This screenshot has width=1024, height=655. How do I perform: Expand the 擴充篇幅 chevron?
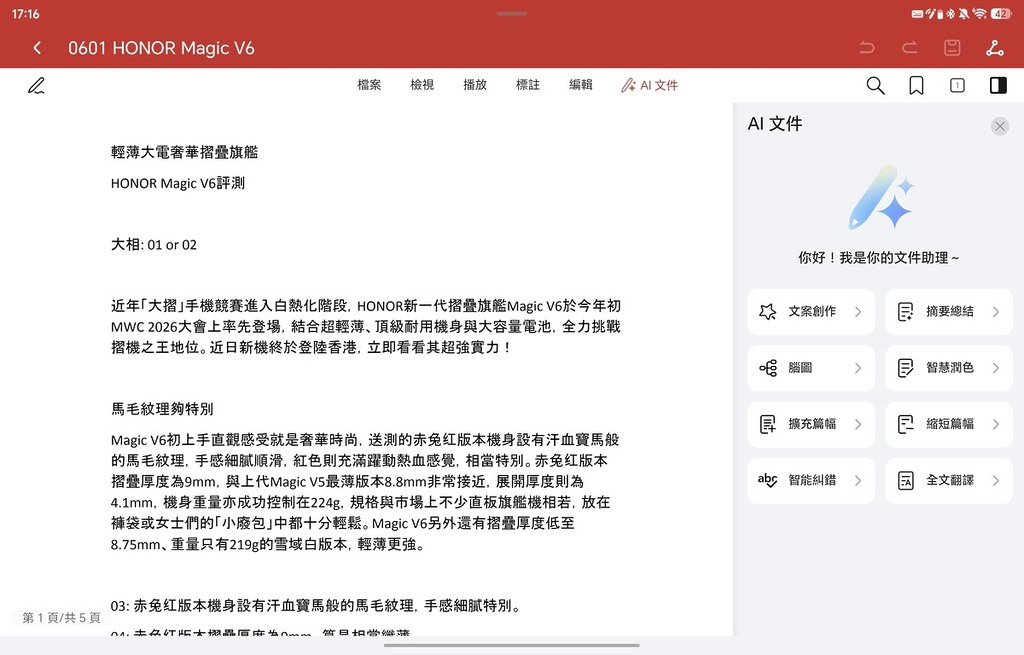click(x=858, y=424)
